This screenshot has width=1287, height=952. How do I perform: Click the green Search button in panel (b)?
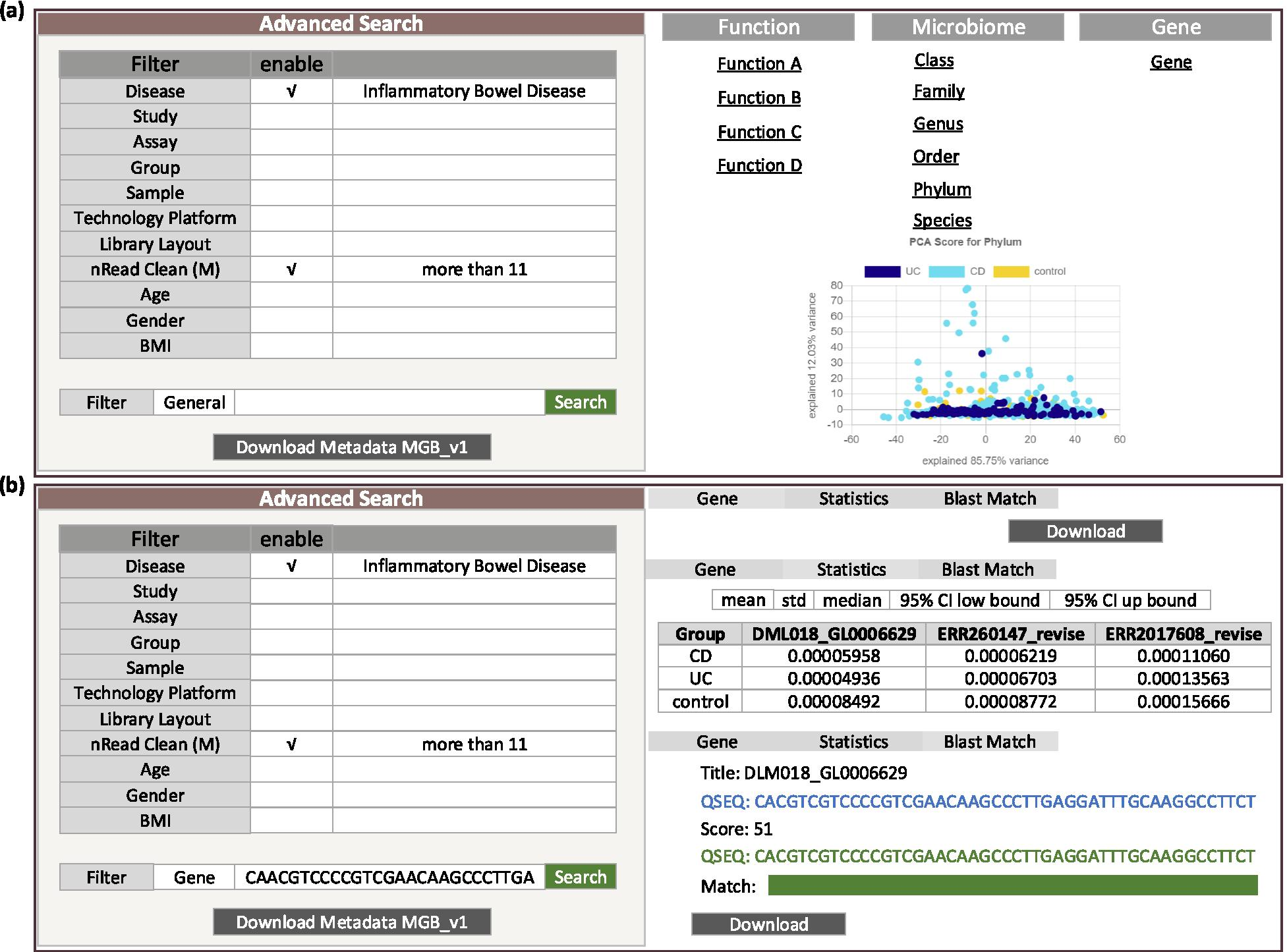click(581, 877)
